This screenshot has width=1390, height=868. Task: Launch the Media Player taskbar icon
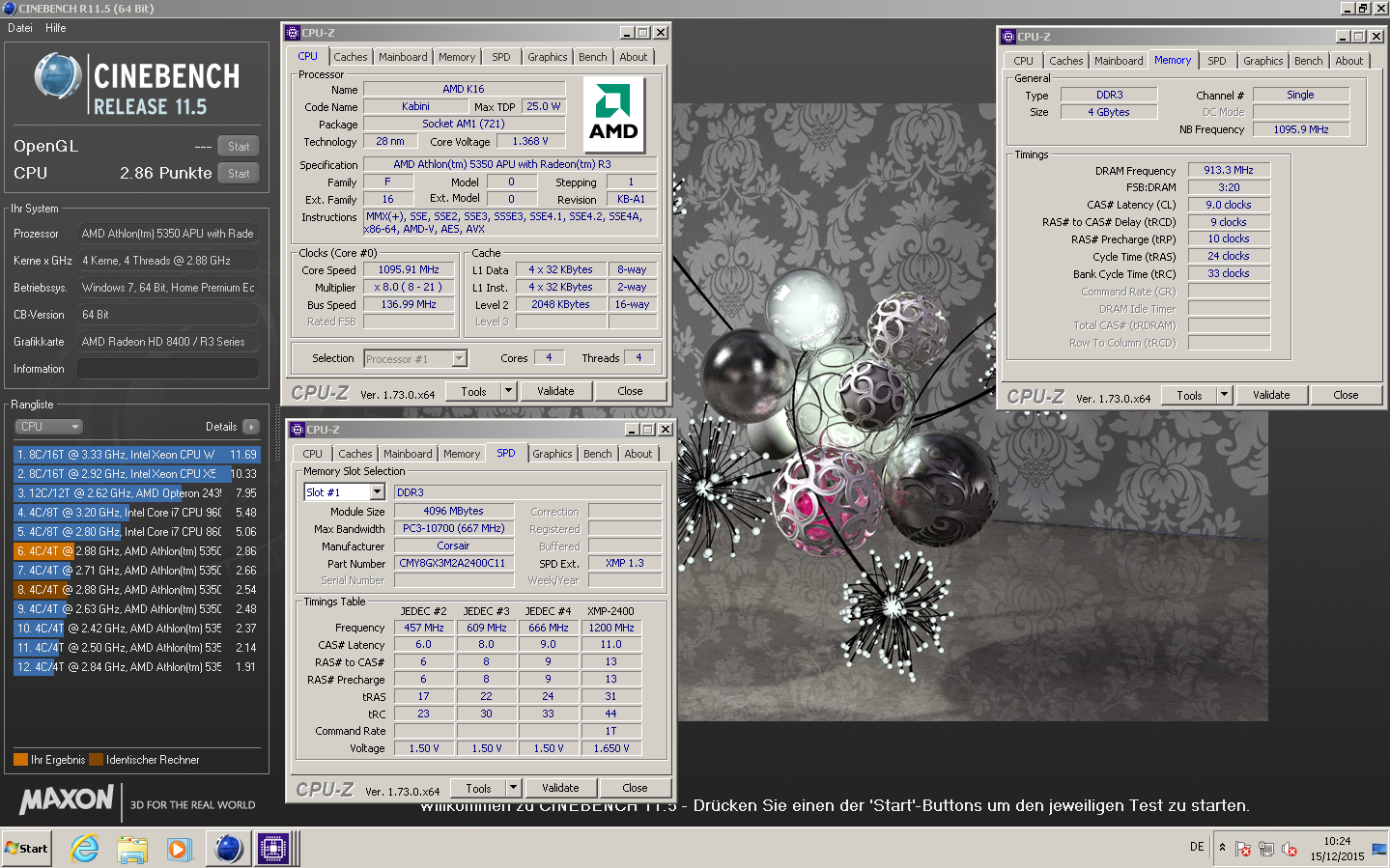[179, 849]
